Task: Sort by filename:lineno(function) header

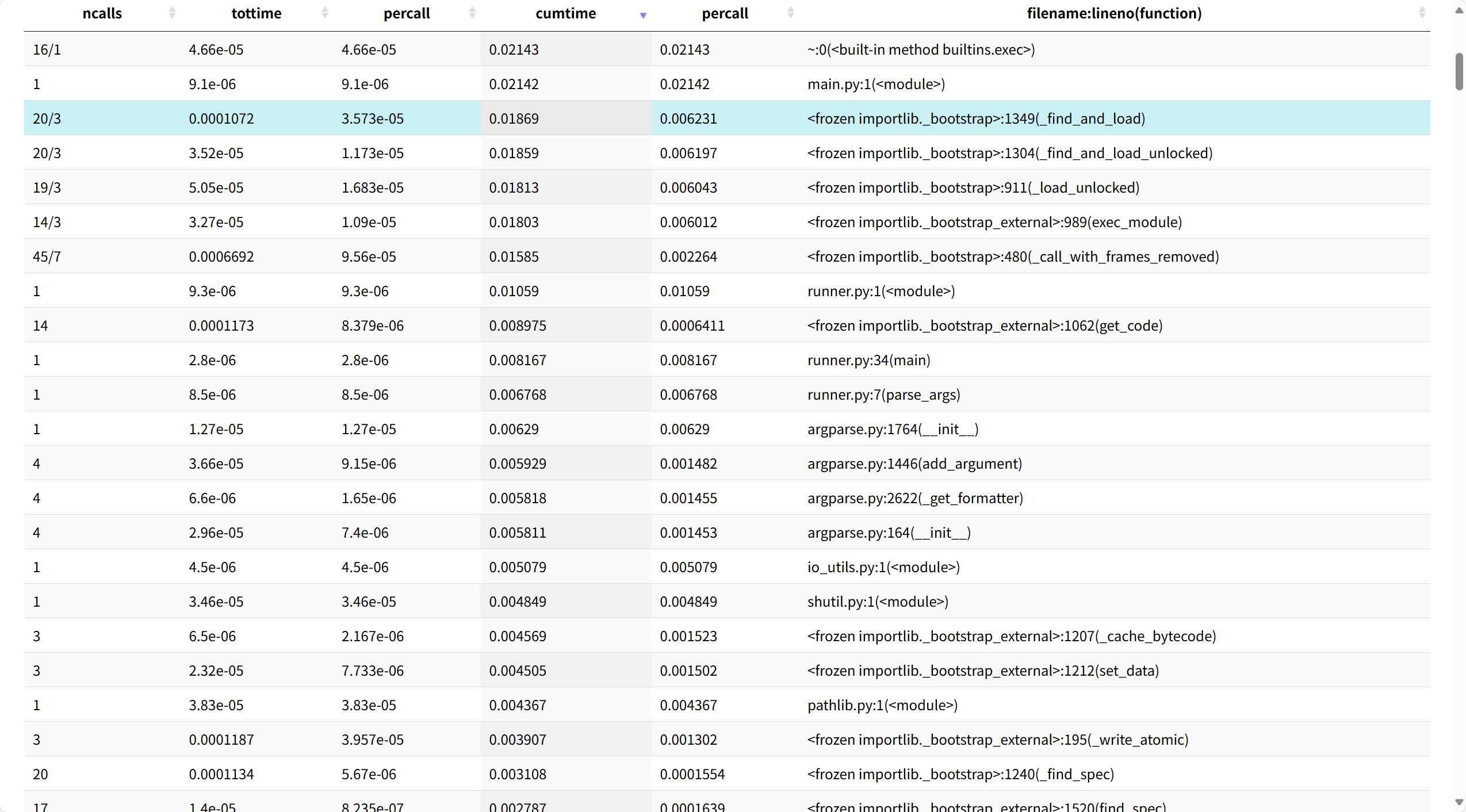Action: pyautogui.click(x=1114, y=13)
